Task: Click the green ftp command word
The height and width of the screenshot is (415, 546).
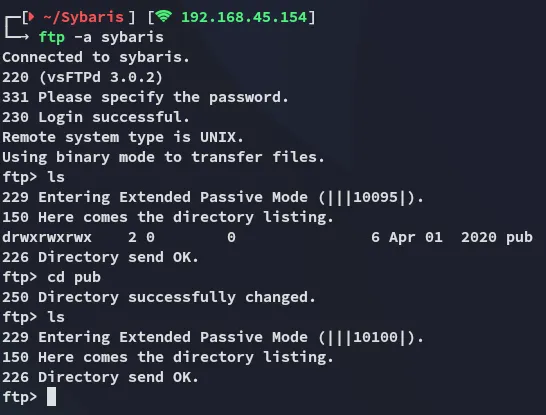Action: [x=52, y=37]
